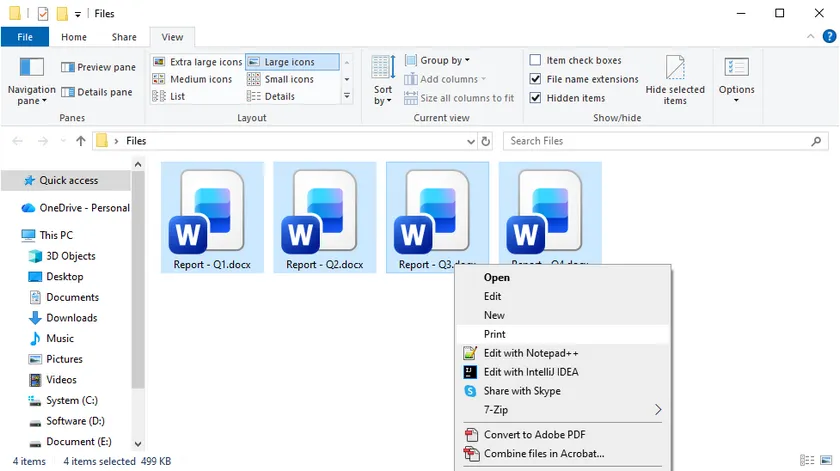Refresh the Files folder
Image resolution: width=840 pixels, height=471 pixels.
[486, 141]
